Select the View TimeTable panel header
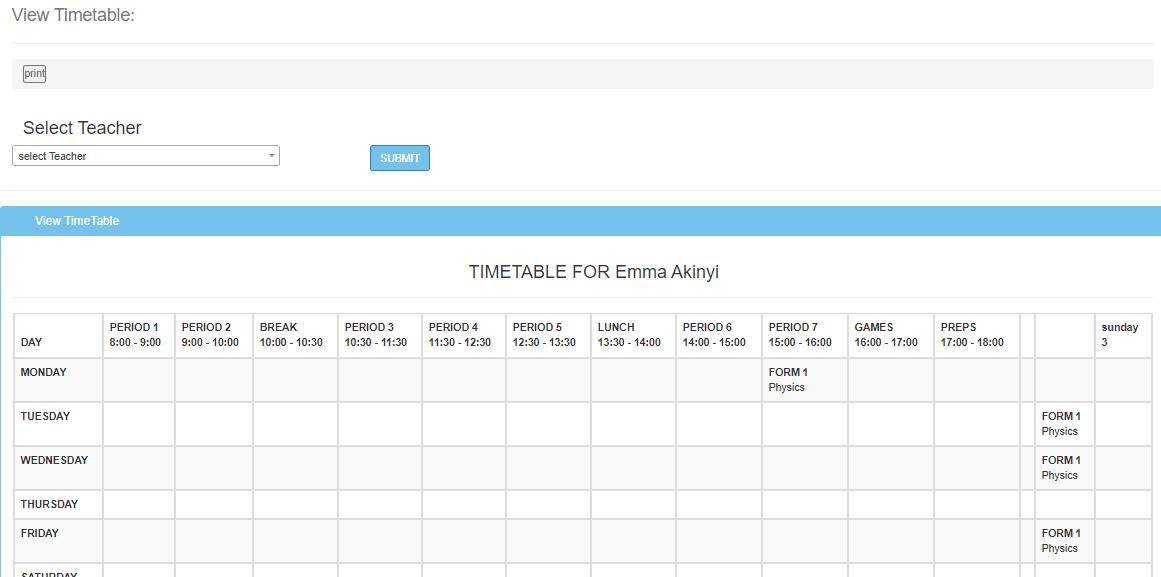 (x=77, y=221)
